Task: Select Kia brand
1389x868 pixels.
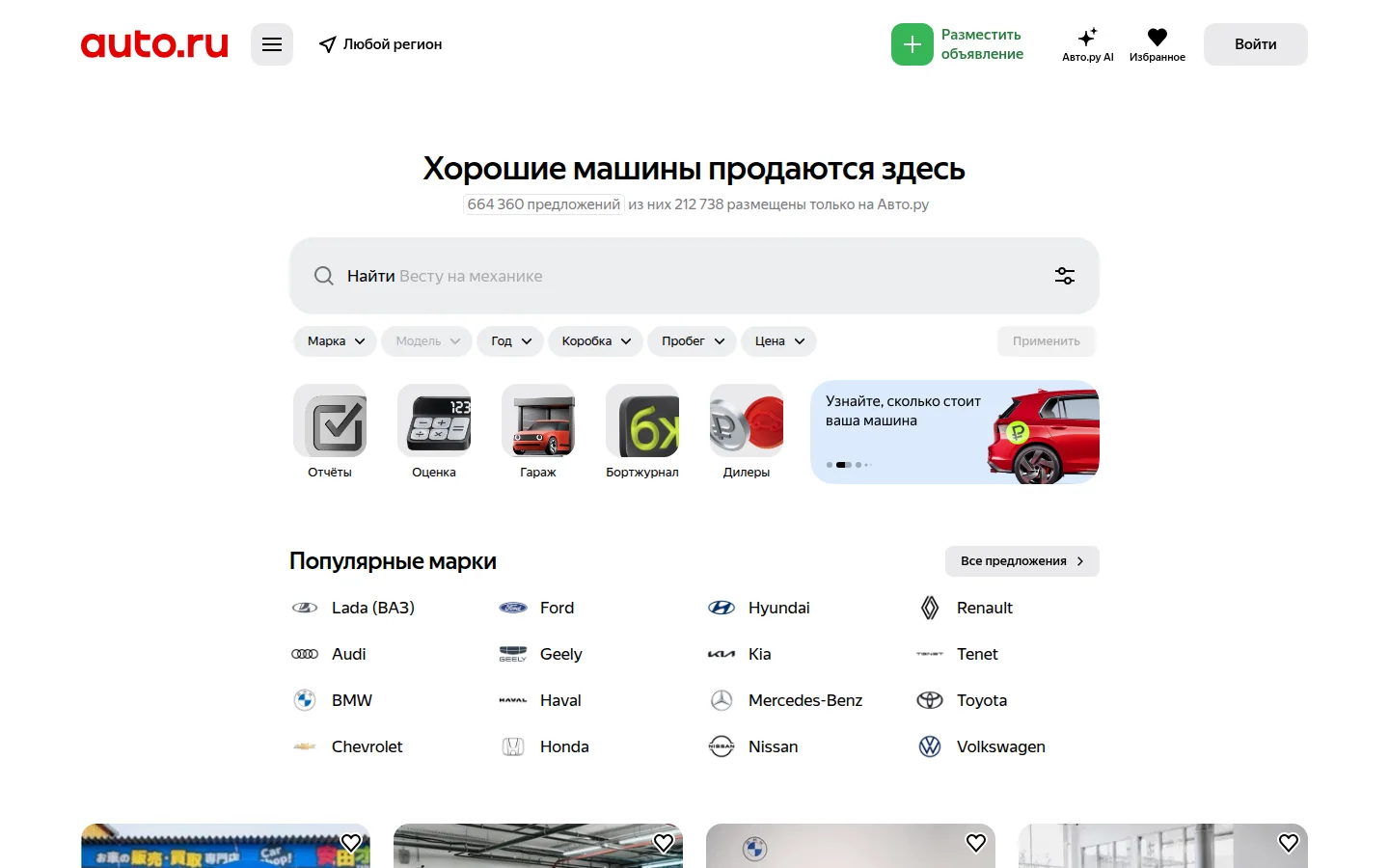Action: coord(740,654)
